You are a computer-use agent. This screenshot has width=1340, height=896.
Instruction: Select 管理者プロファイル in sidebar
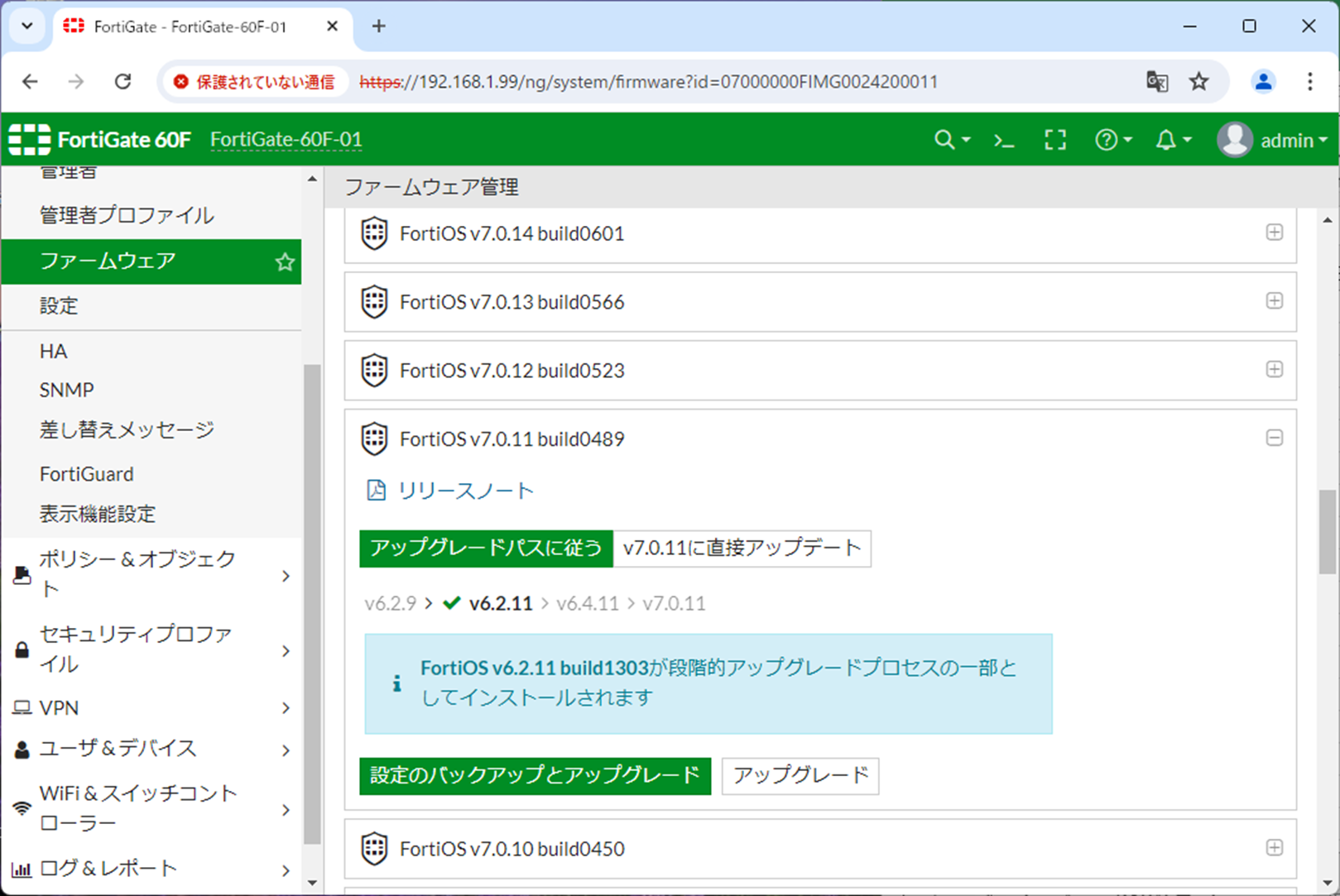coord(127,216)
